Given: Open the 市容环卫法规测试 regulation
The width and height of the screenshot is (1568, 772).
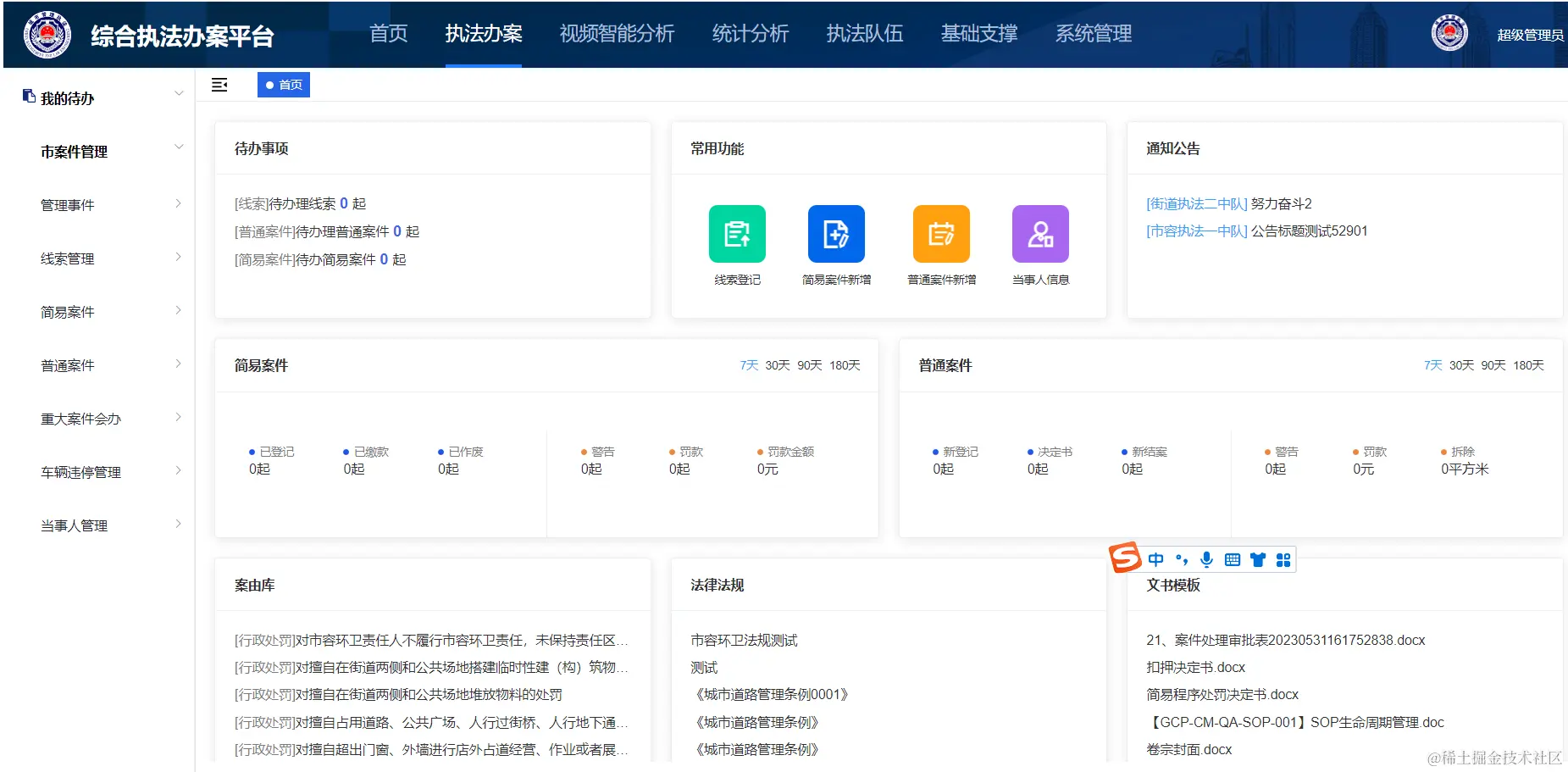Looking at the screenshot, I should click(744, 640).
